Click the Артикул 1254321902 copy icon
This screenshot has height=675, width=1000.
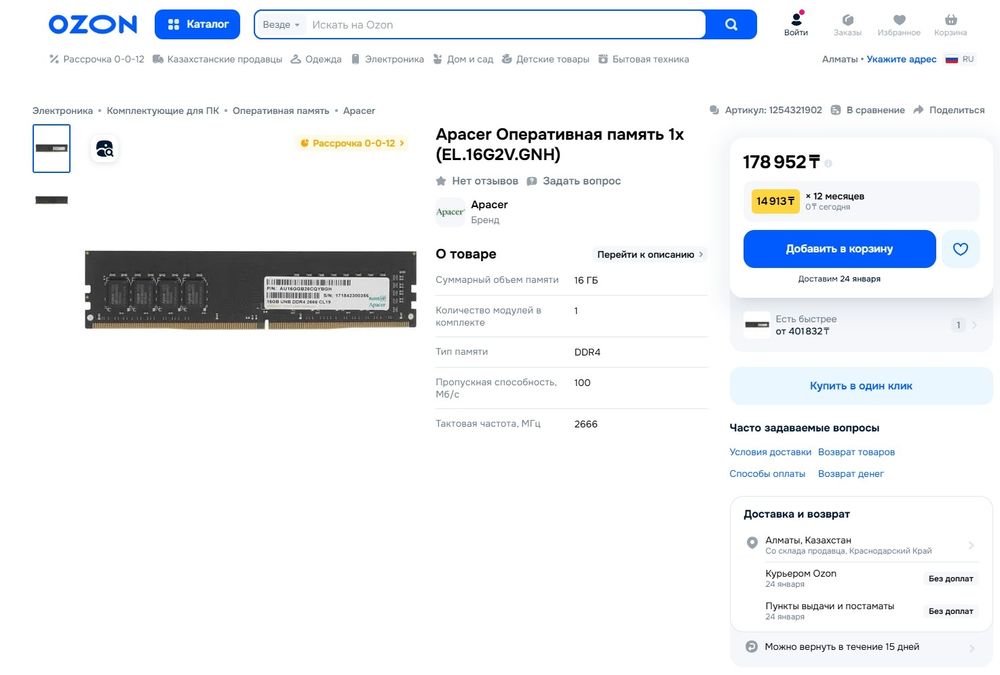point(714,110)
